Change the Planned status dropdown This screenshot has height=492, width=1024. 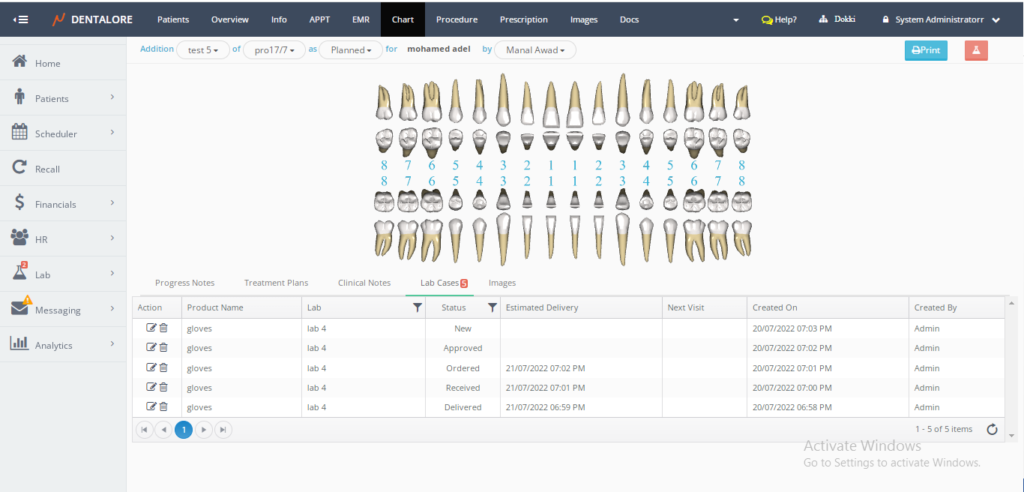[350, 50]
